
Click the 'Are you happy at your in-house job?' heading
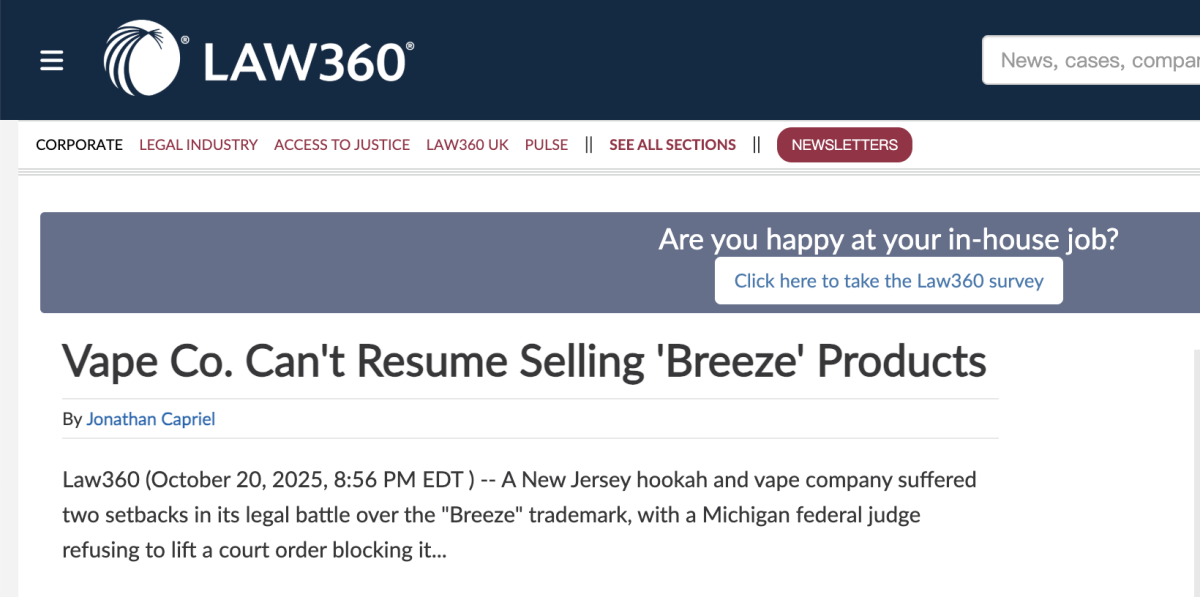(888, 240)
